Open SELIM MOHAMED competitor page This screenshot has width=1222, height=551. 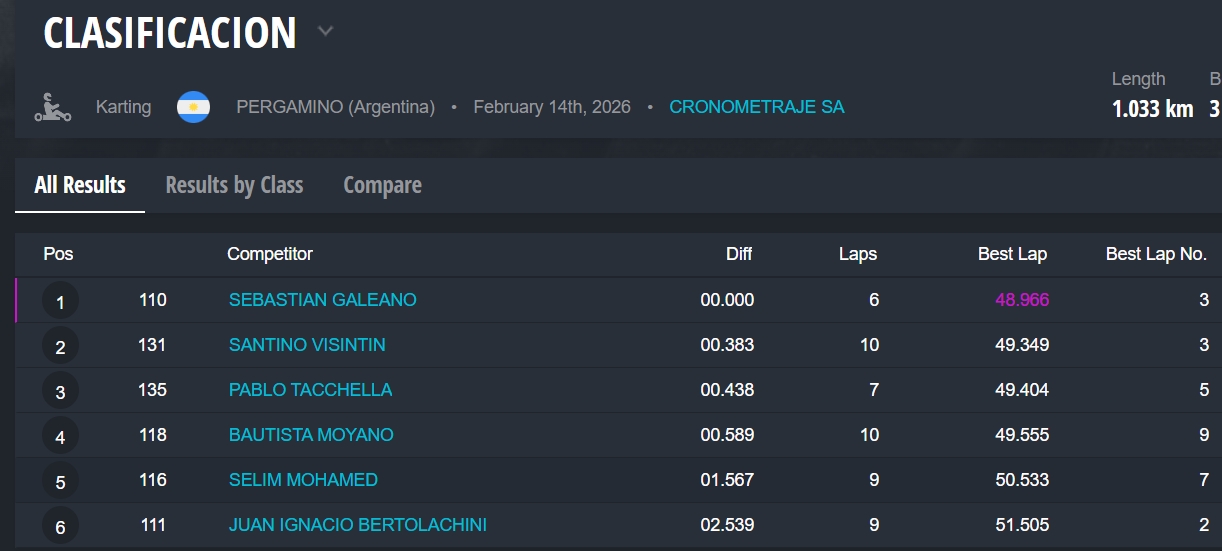click(x=303, y=480)
